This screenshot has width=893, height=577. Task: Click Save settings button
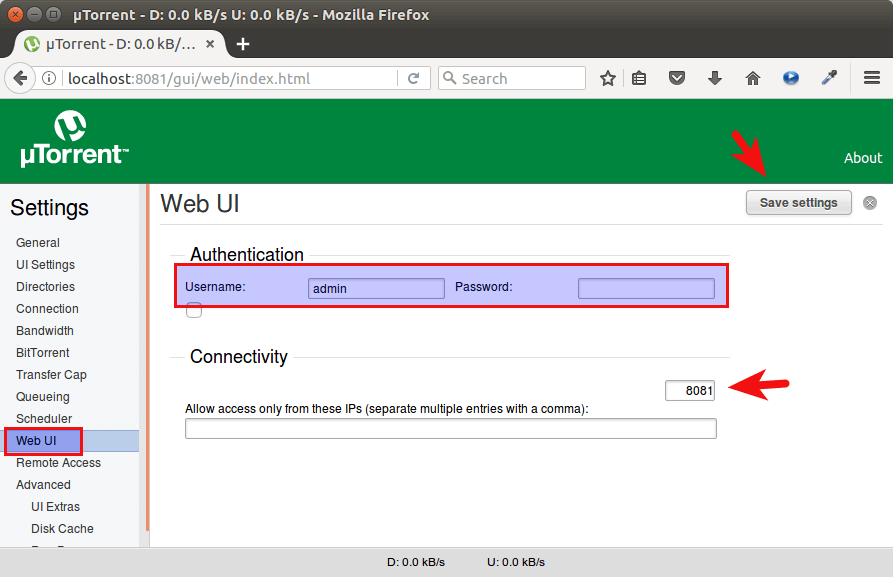[x=798, y=203]
